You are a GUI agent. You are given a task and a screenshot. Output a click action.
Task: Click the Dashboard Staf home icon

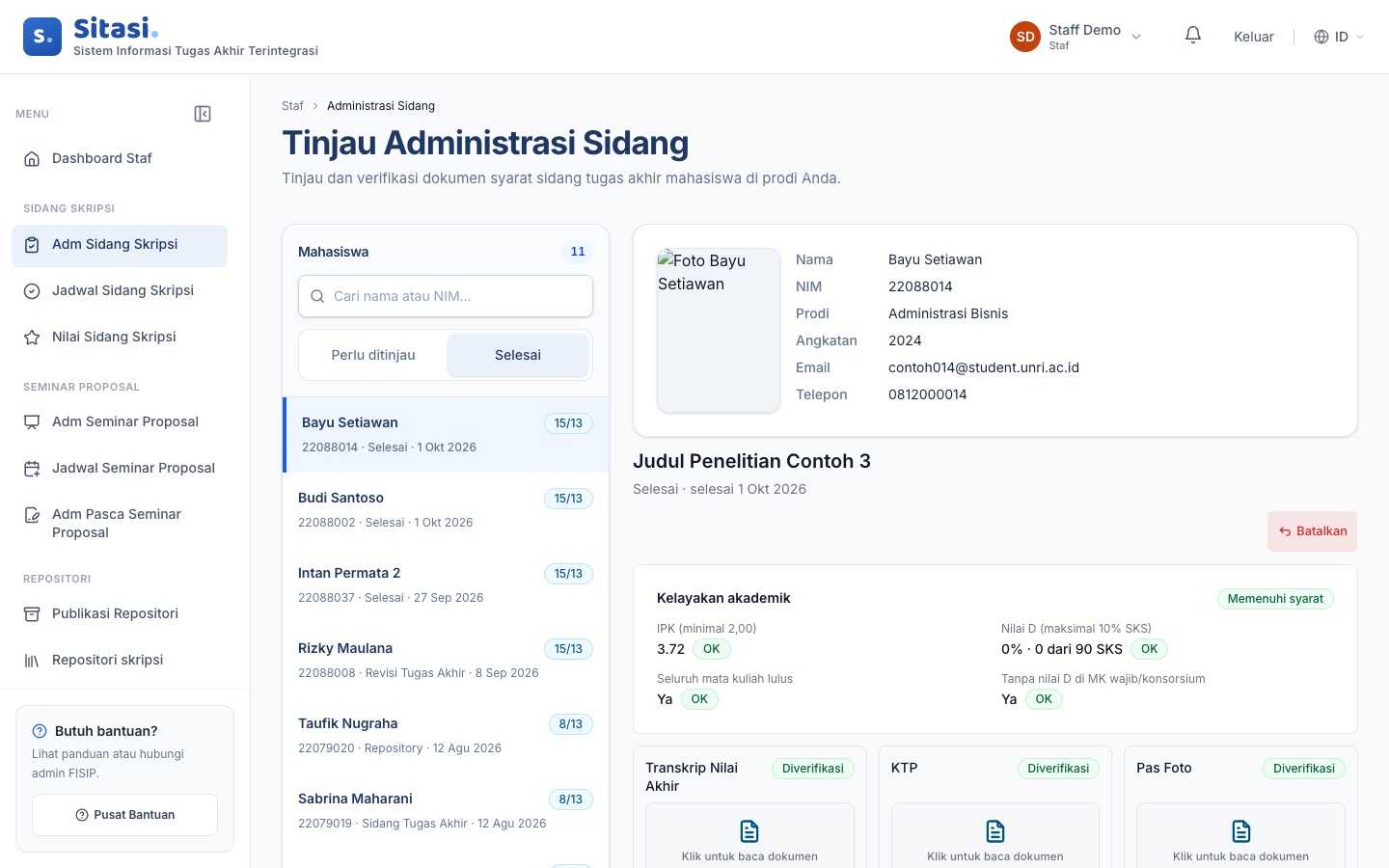pos(32,159)
